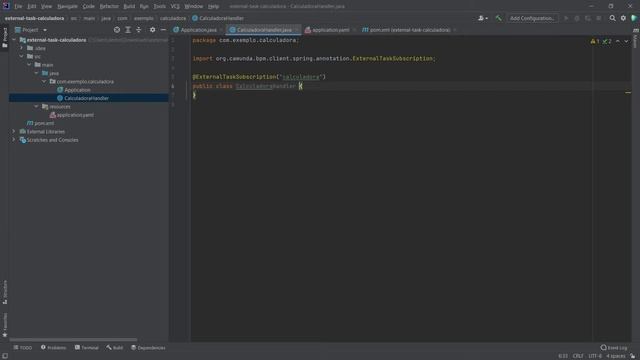
Task: Open the Terminal tool window
Action: pos(87,348)
